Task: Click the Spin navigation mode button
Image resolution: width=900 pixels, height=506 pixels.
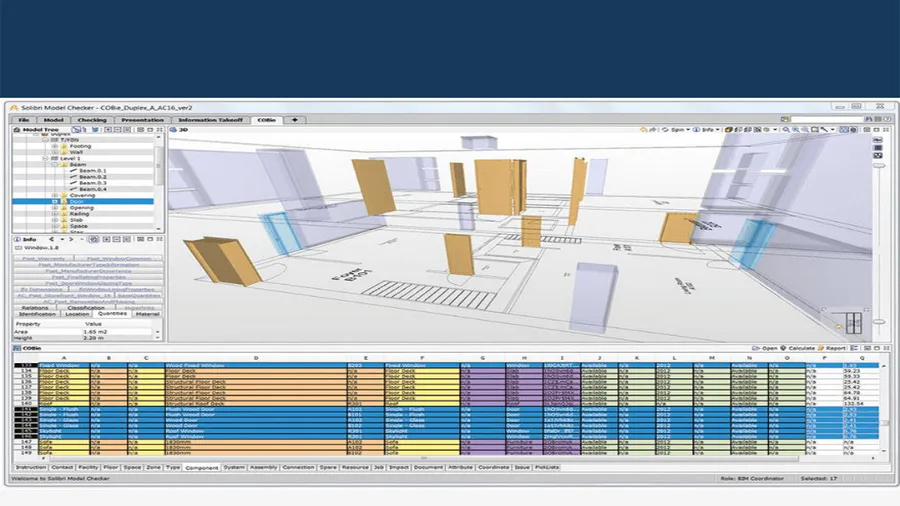Action: [675, 130]
